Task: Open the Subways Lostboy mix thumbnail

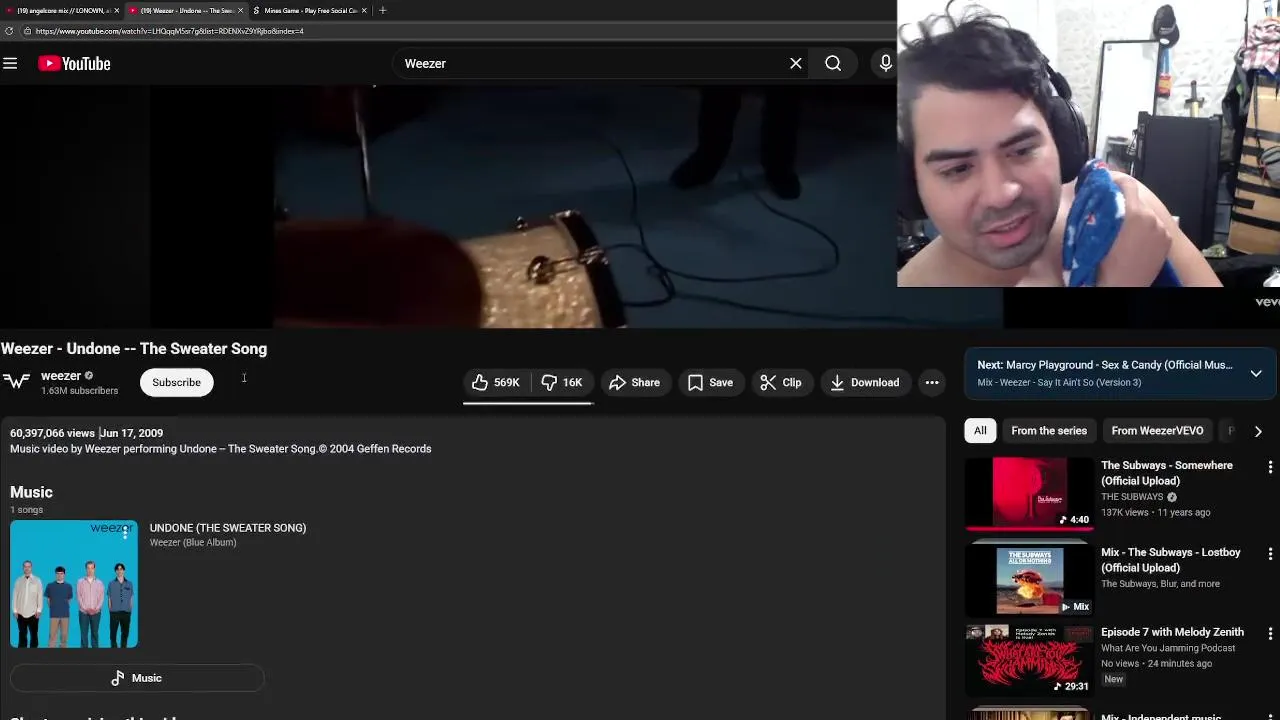Action: click(x=1029, y=580)
